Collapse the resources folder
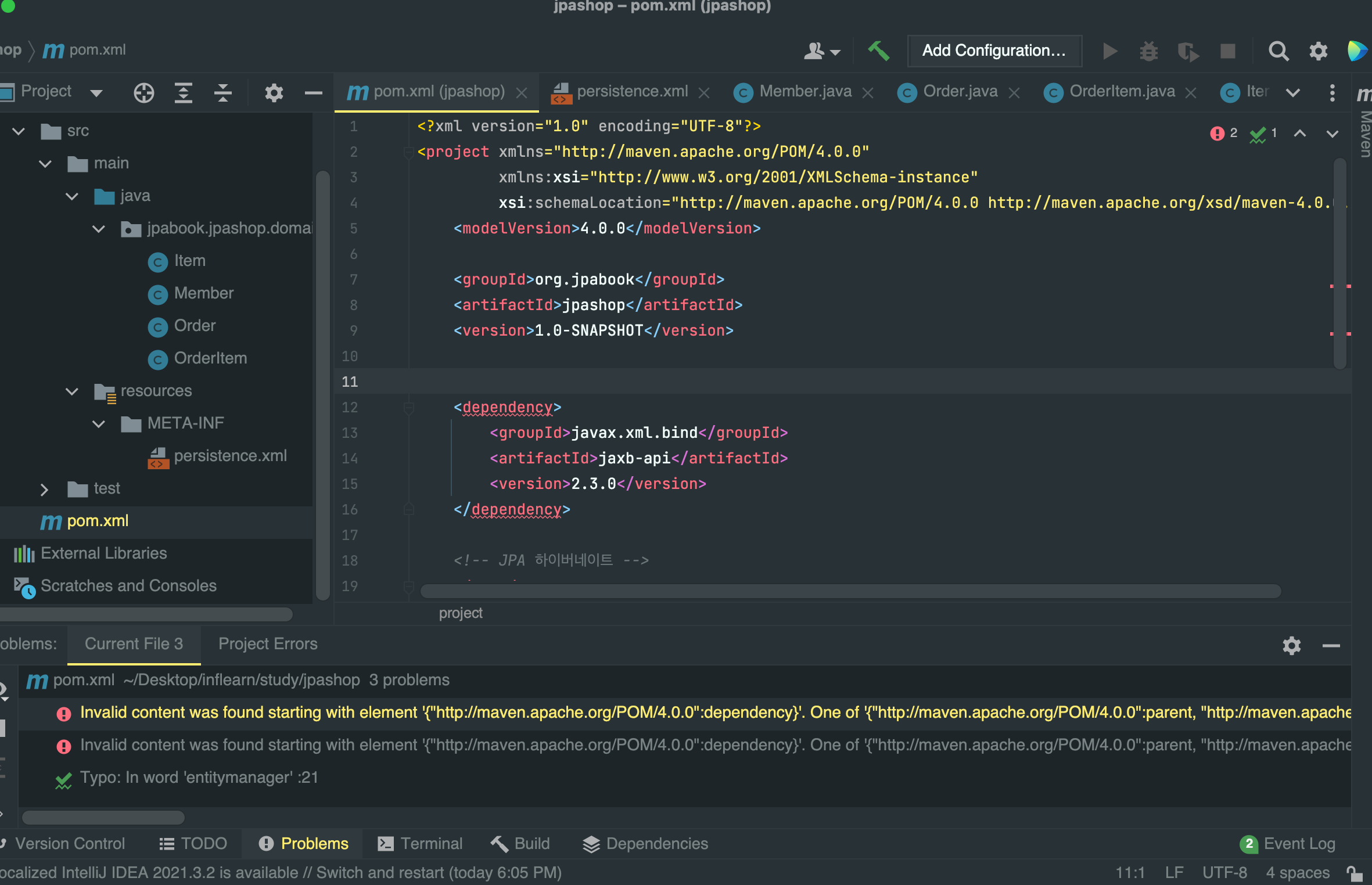Viewport: 1372px width, 885px height. click(72, 391)
